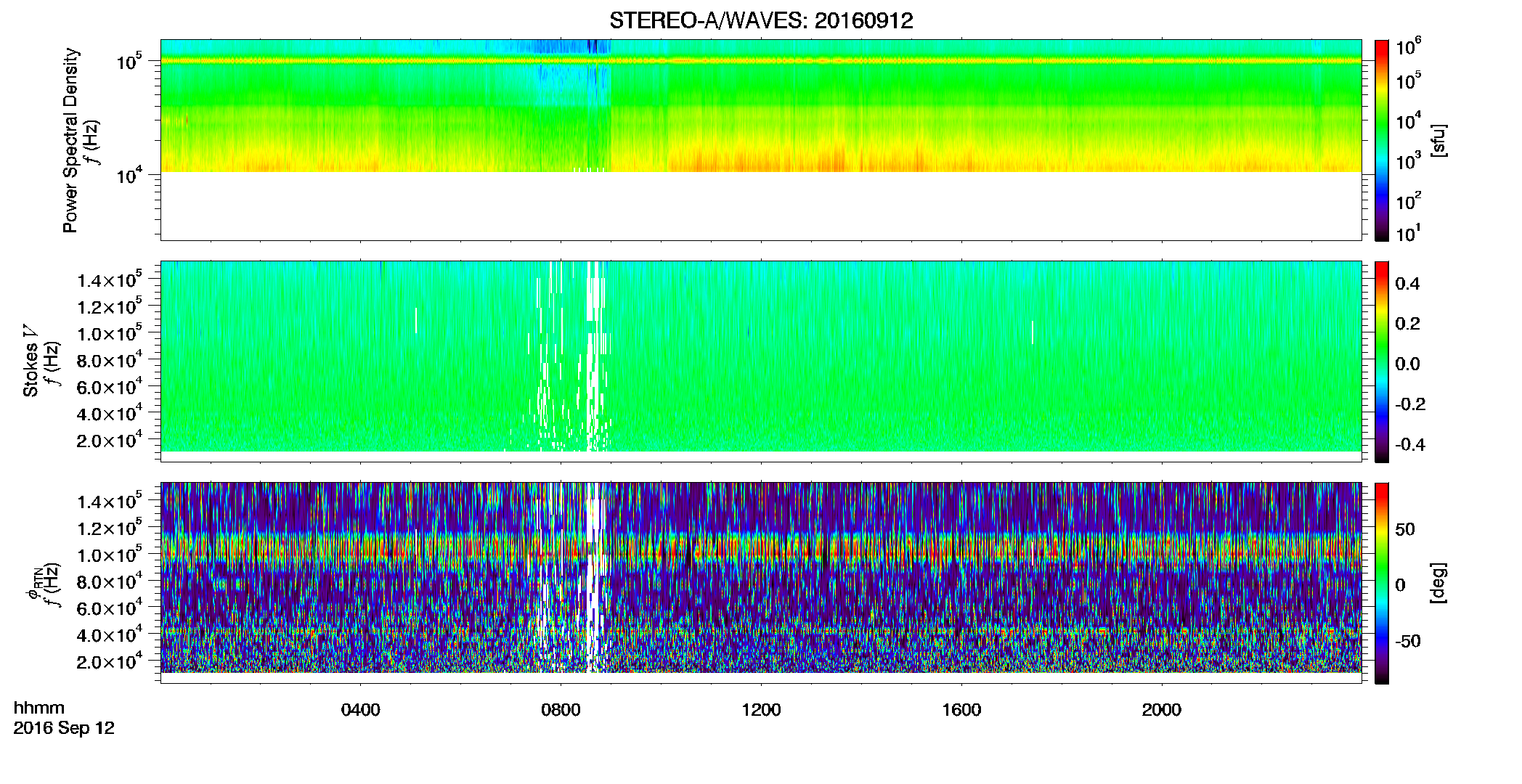The height and width of the screenshot is (784, 1522).
Task: Select the 1200 time axis label
Action: [761, 710]
